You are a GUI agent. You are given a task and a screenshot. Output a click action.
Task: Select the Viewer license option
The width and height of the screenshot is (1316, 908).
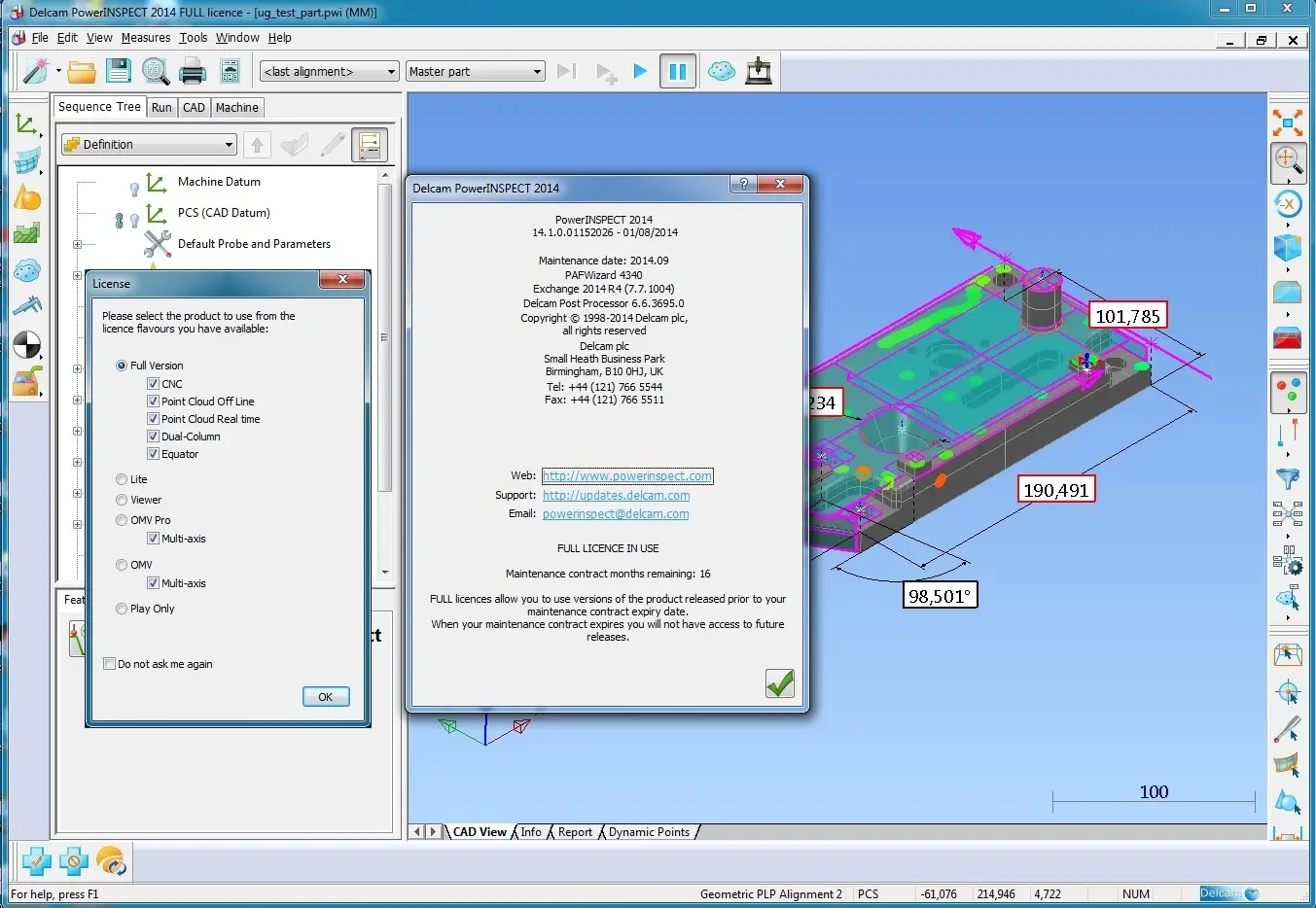click(122, 500)
